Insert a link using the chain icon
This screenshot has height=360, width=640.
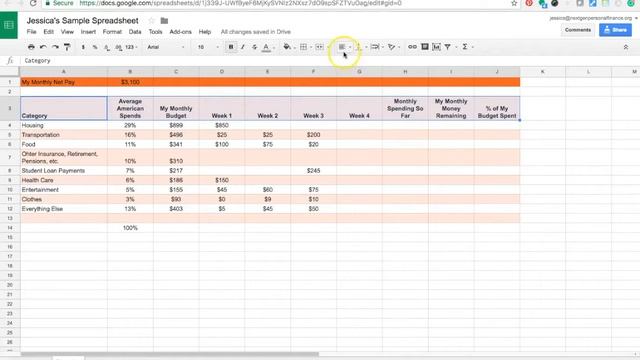coord(412,47)
